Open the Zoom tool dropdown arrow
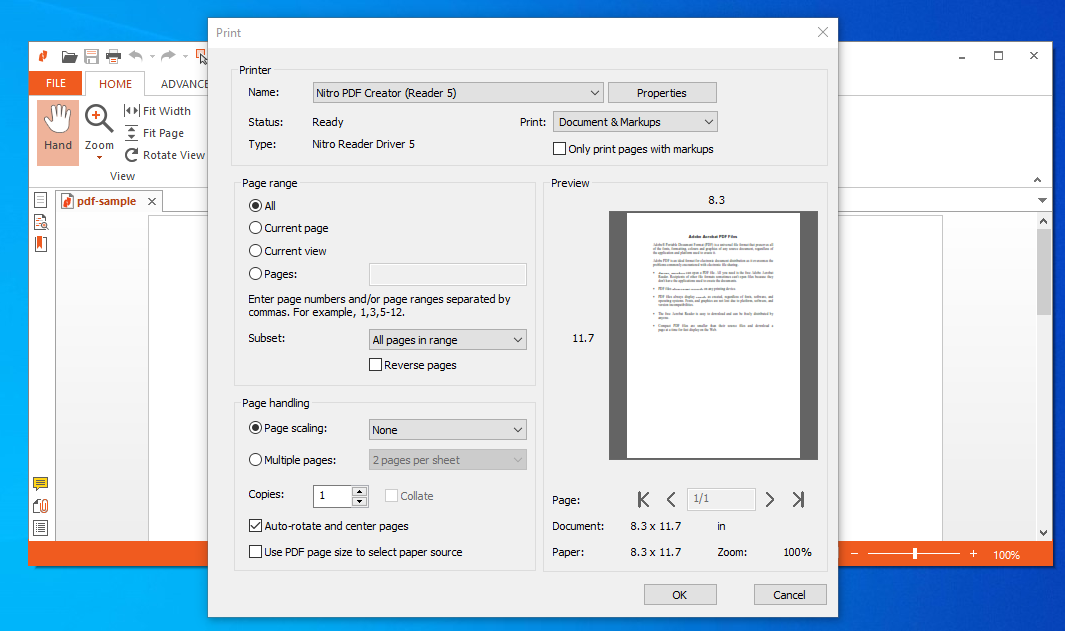Viewport: 1065px width, 631px height. pos(99,158)
